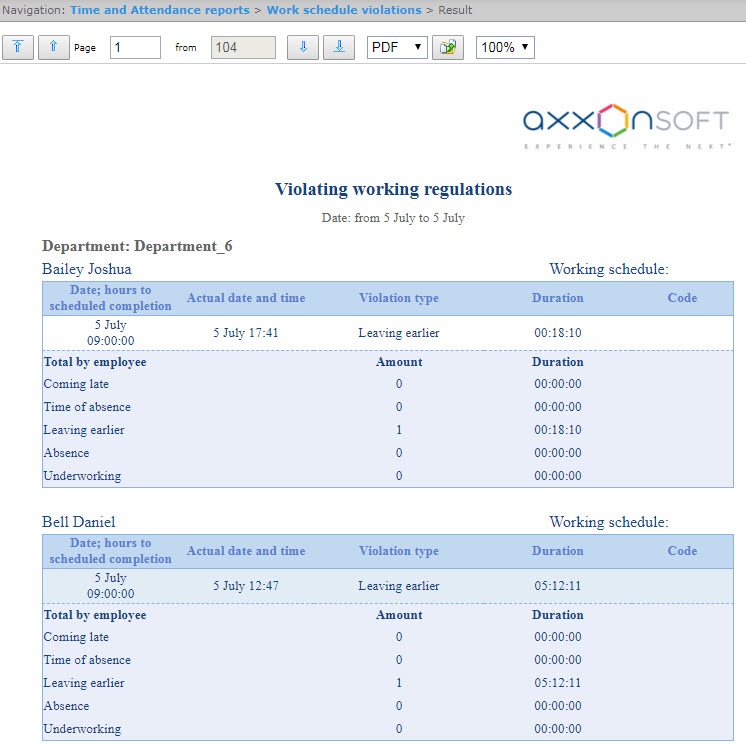This screenshot has width=746, height=744.
Task: Jump to the last report page
Action: coord(339,47)
